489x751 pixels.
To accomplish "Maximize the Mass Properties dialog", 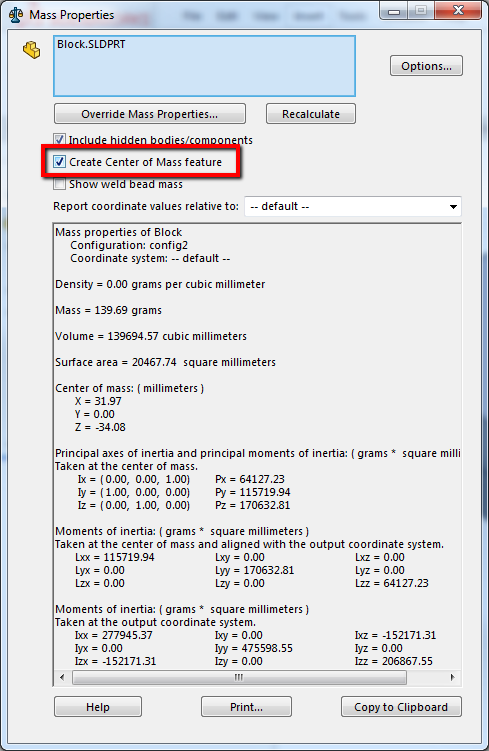I will click(421, 11).
